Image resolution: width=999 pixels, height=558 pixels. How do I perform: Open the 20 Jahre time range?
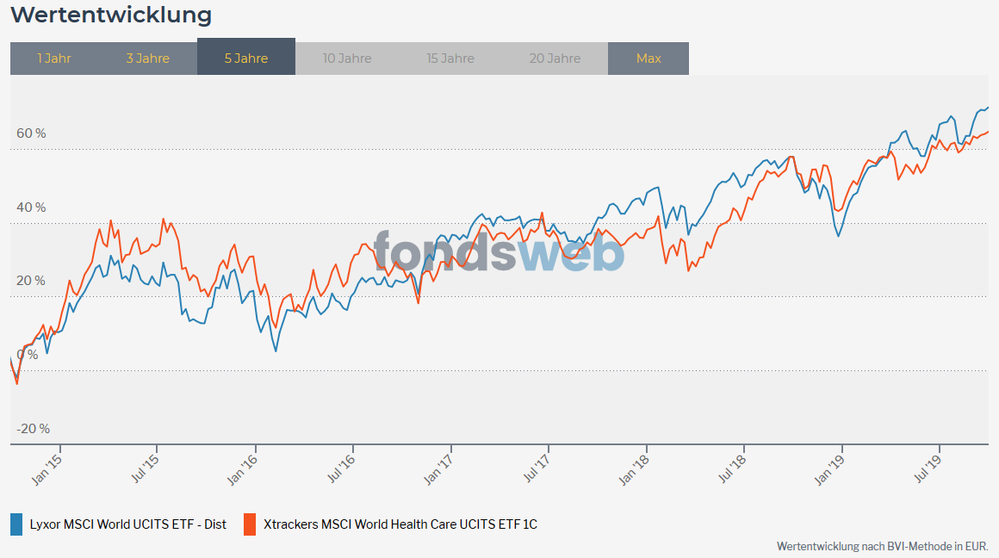(556, 58)
